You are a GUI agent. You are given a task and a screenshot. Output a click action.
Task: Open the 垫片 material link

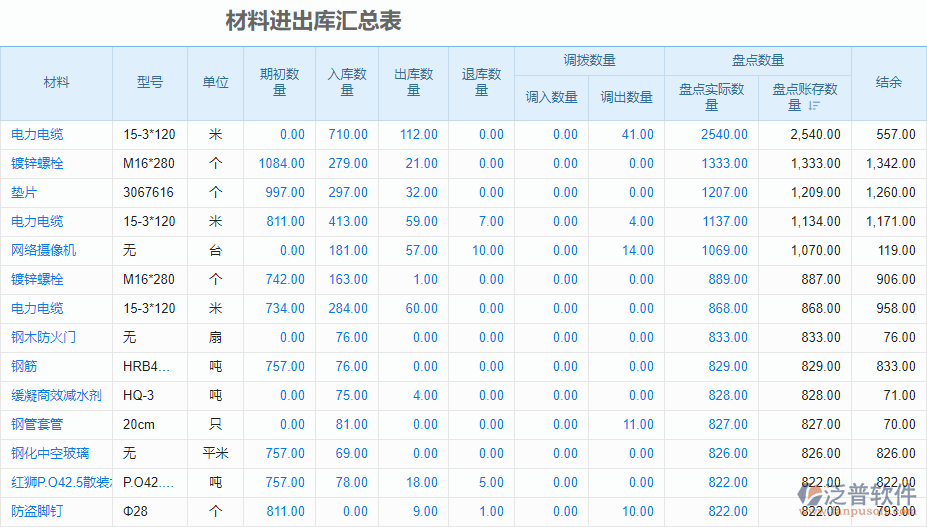(24, 192)
